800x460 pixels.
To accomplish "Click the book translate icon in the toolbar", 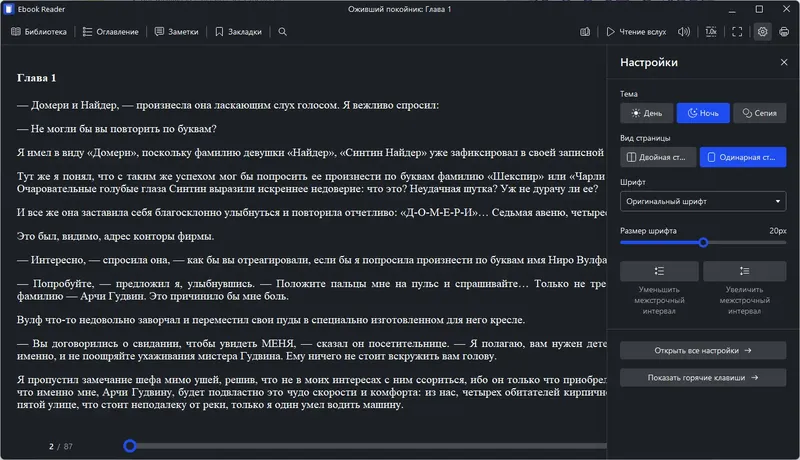I will click(x=585, y=32).
